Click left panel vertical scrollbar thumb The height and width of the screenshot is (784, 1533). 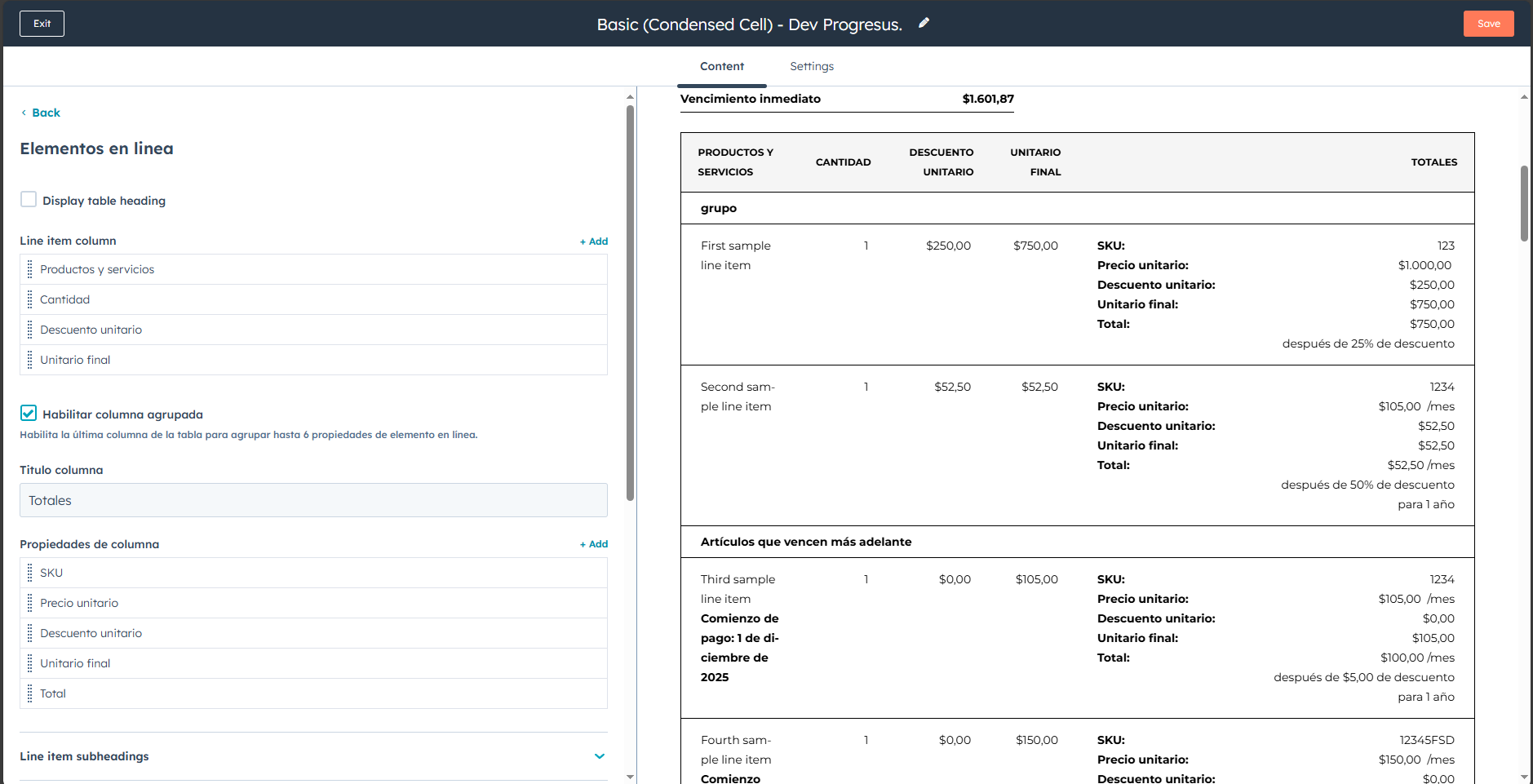[x=630, y=302]
